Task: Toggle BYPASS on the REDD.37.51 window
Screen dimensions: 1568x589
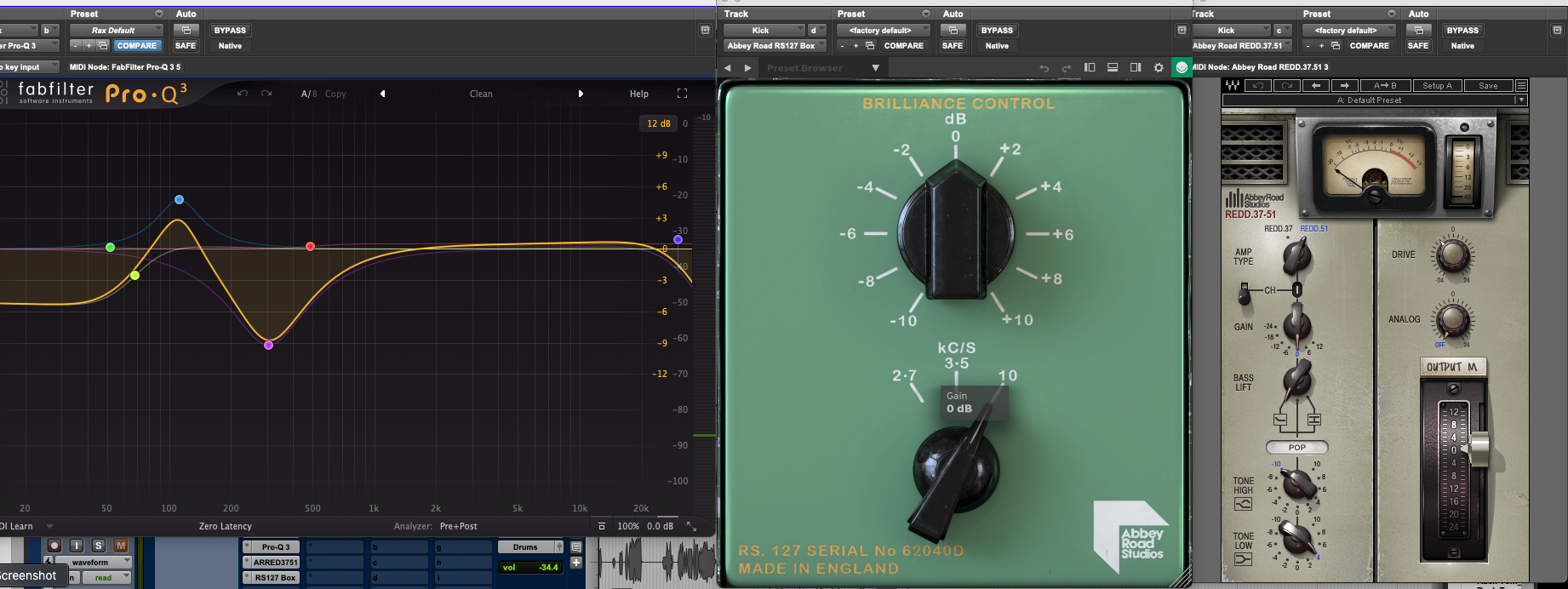Action: [1462, 30]
